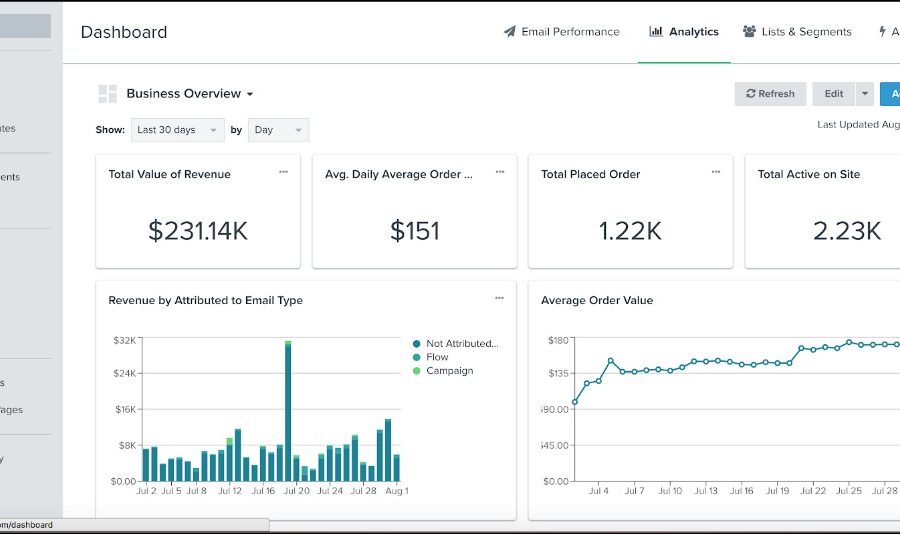The image size is (900, 534).
Task: Open options menu on Avg. Daily Average Order card
Action: 500,172
